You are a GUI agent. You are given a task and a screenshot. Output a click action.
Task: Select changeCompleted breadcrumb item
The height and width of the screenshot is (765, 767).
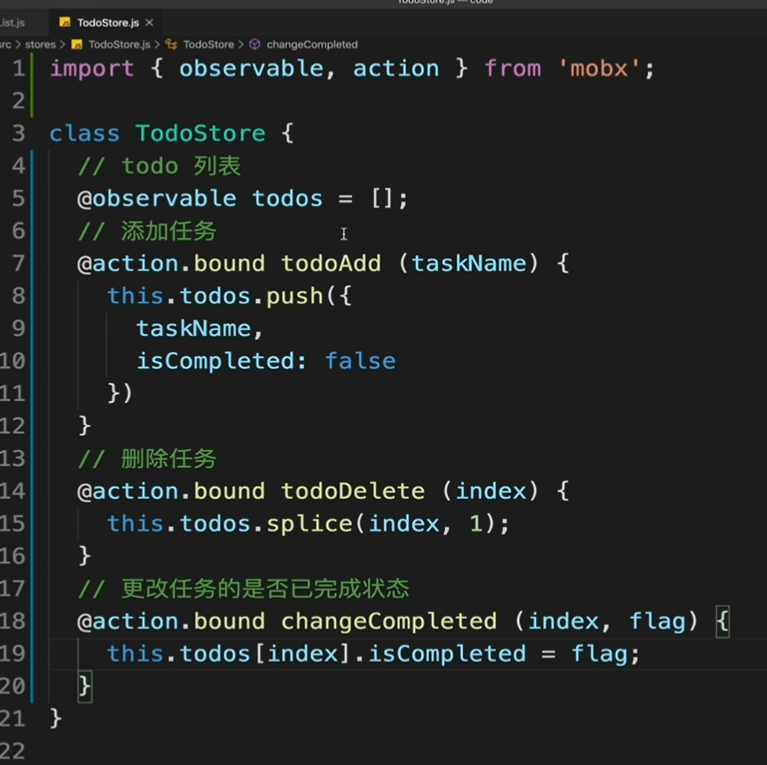[312, 45]
